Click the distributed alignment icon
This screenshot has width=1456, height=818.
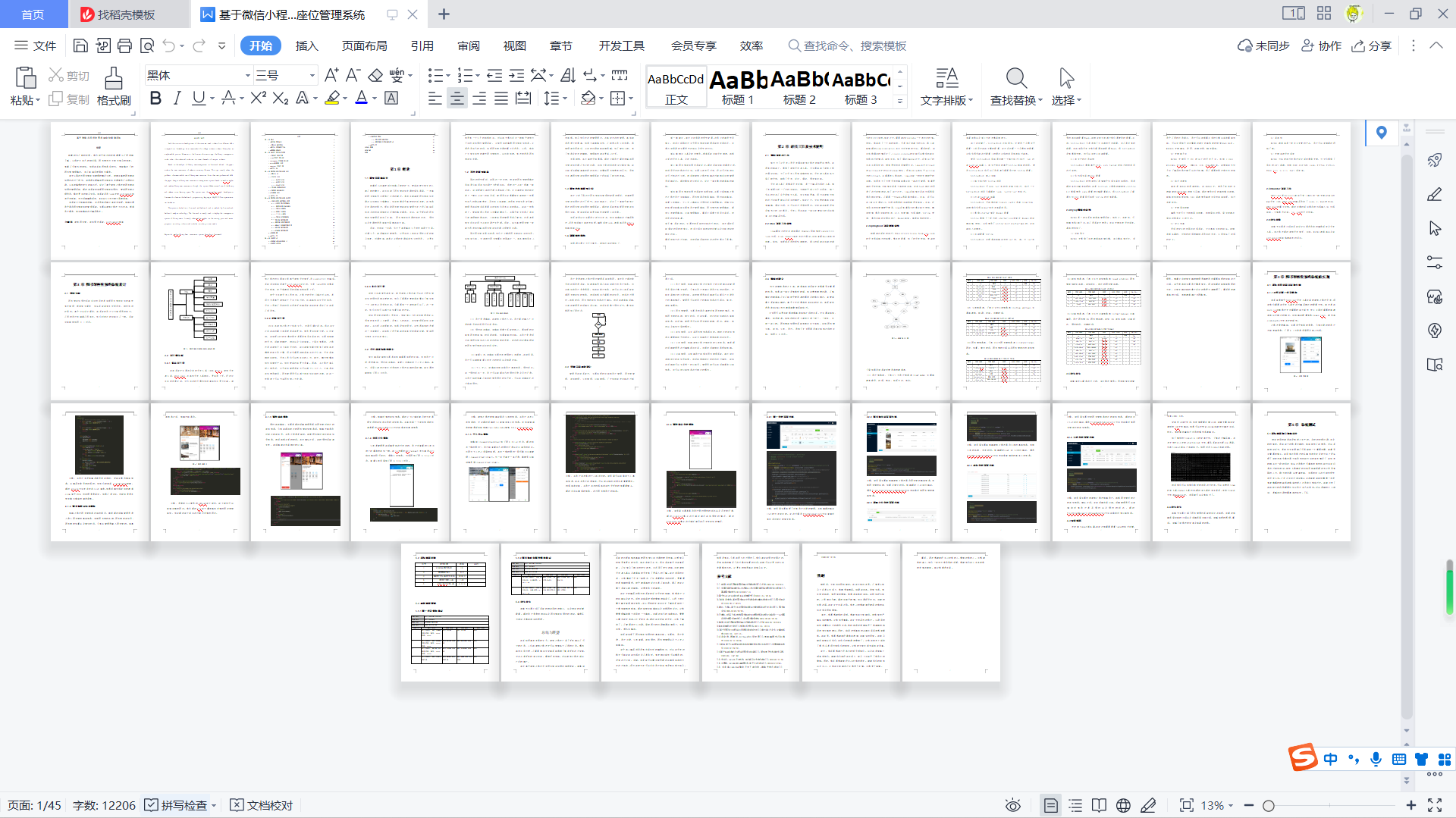[x=523, y=98]
